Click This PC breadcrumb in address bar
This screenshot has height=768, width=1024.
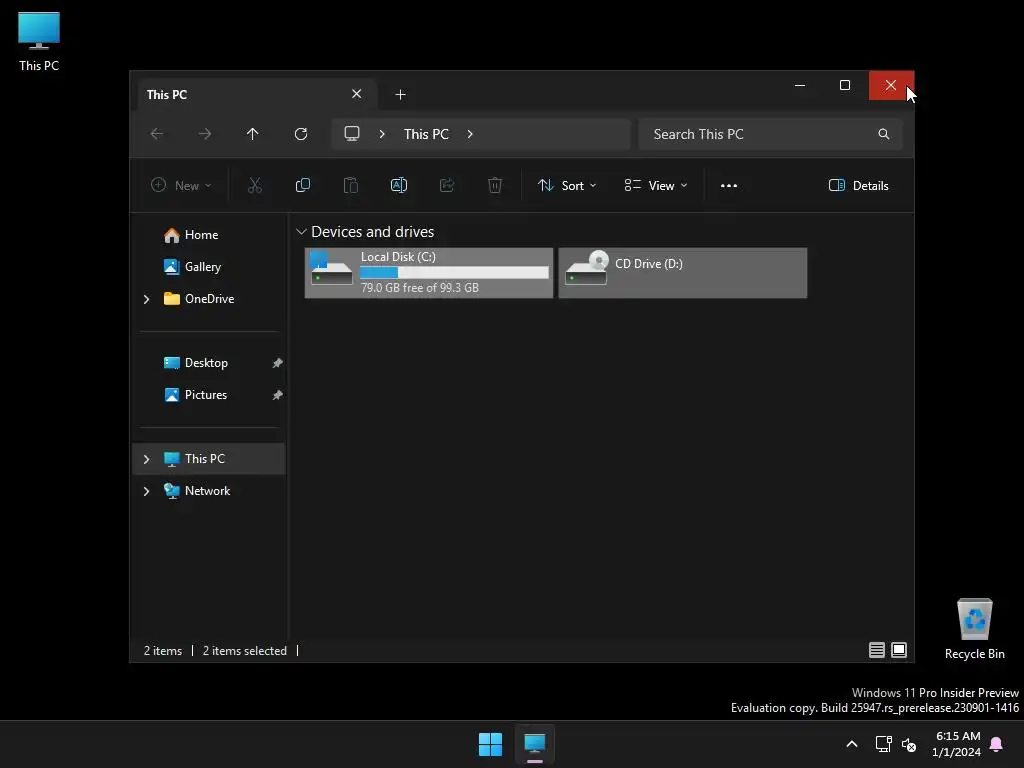(426, 134)
